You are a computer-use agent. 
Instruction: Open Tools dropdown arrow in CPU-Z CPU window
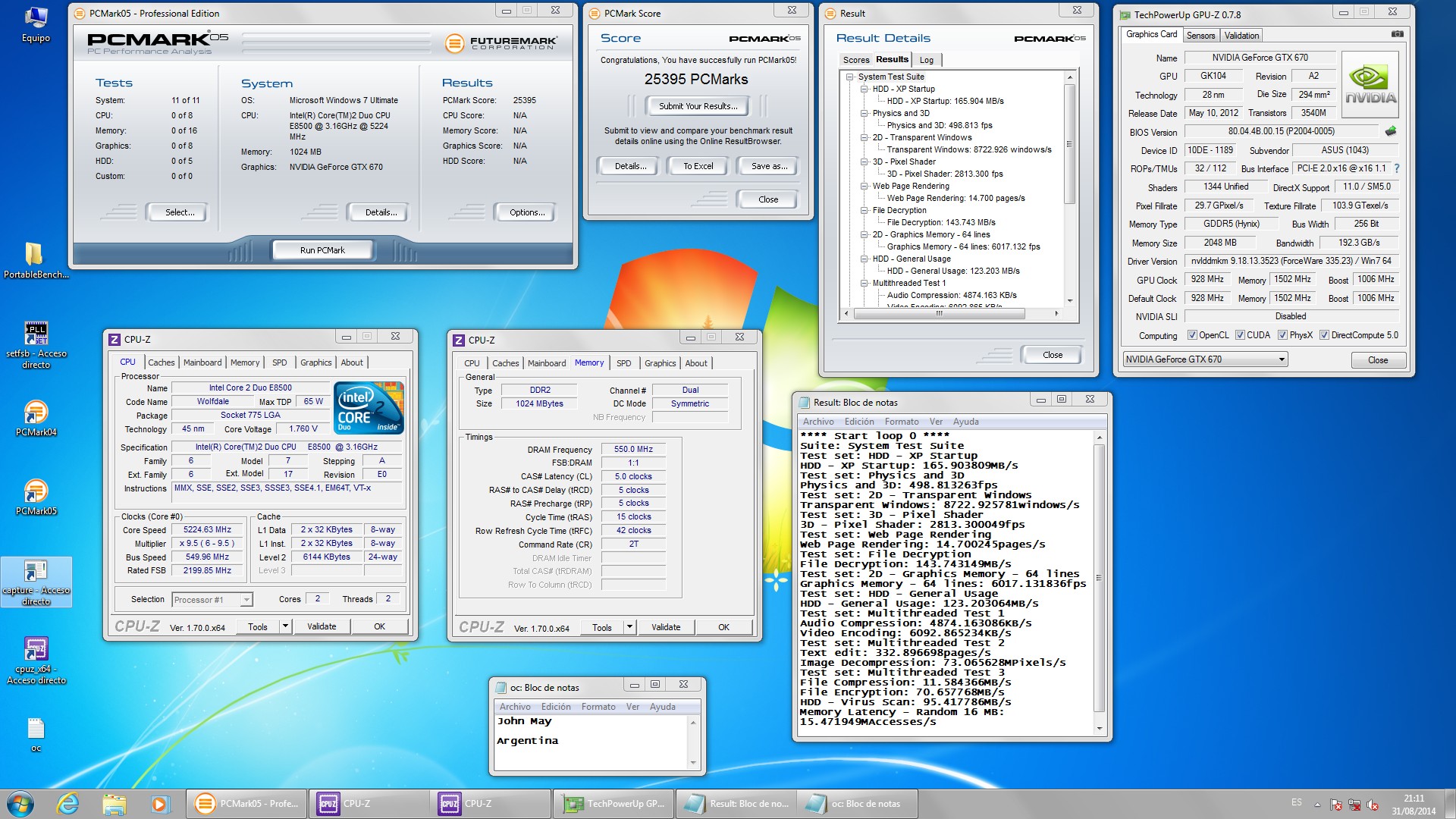click(x=285, y=626)
